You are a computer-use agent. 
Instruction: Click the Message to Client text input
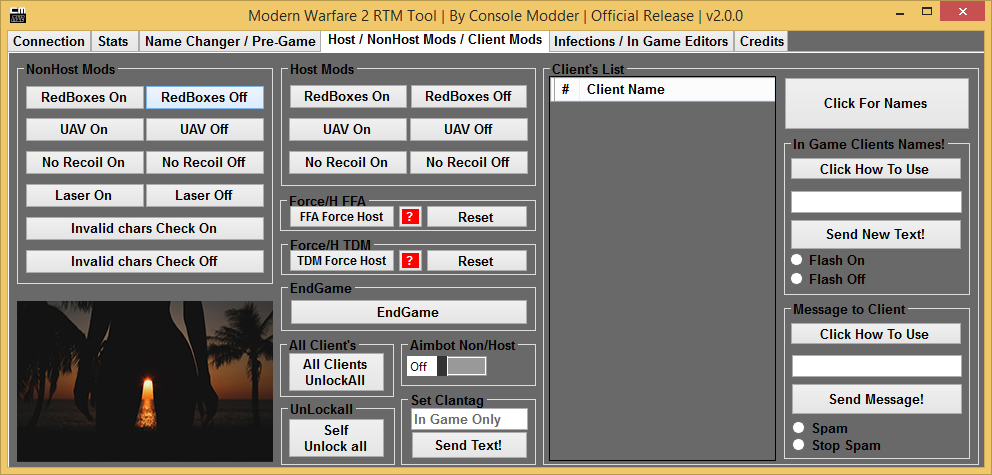876,366
